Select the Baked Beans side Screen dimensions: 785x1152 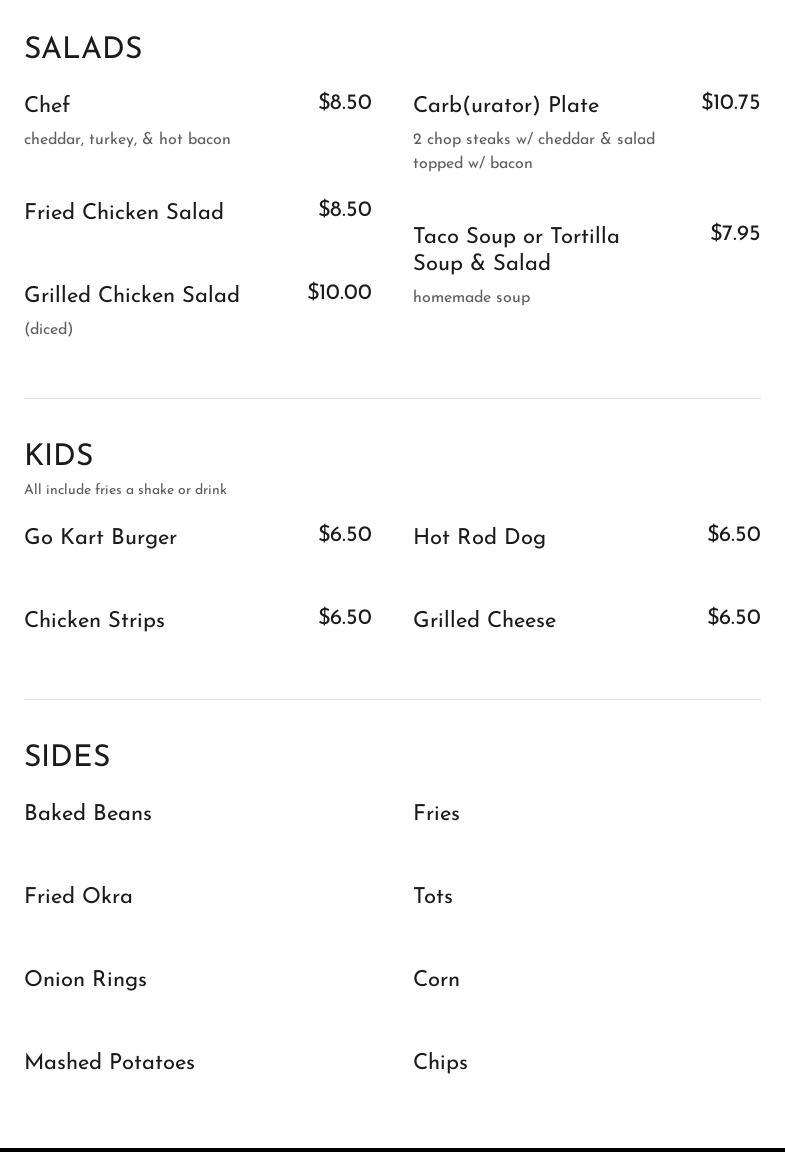(88, 813)
